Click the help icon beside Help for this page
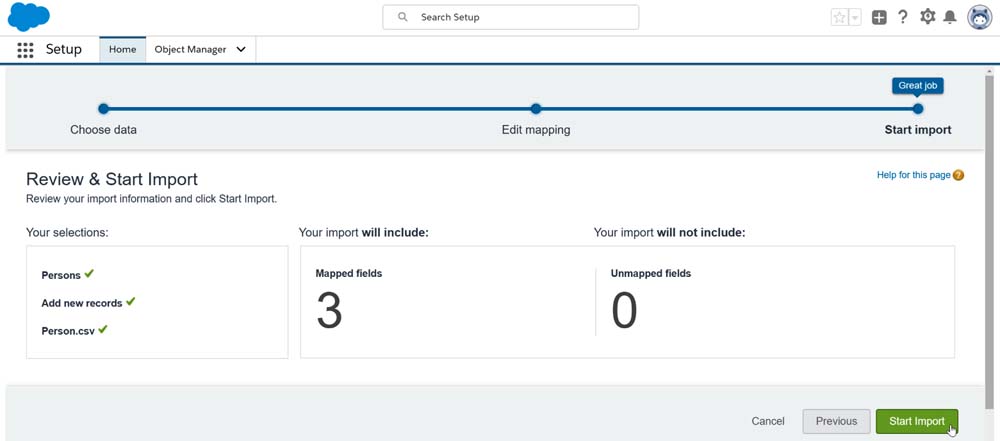 [958, 175]
